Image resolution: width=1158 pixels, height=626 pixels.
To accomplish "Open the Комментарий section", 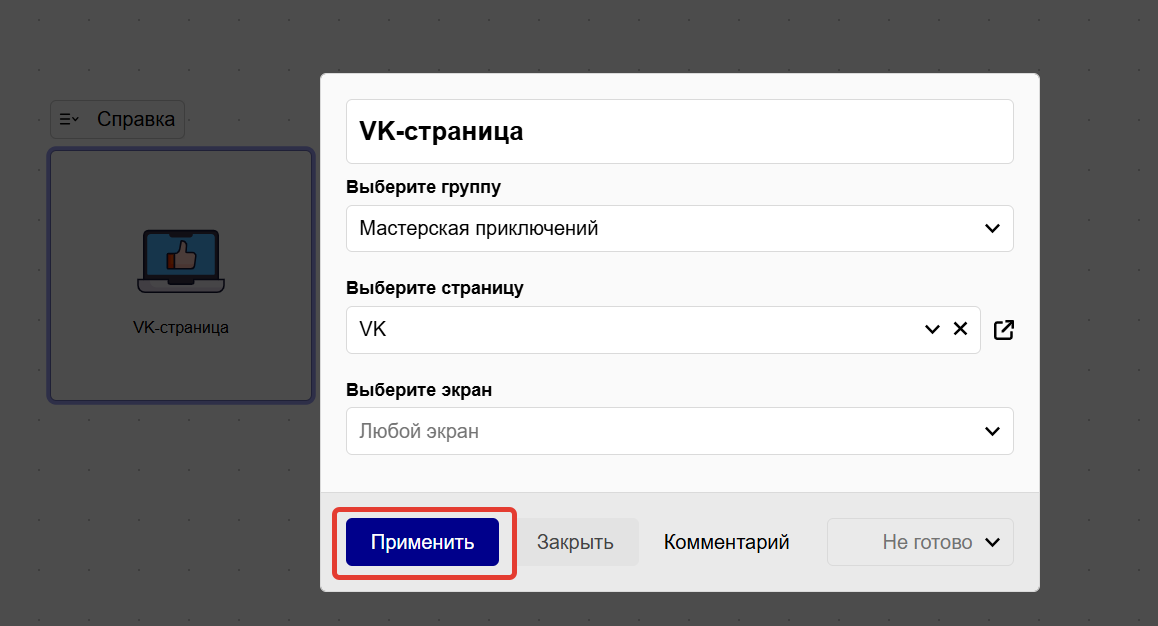I will point(726,542).
